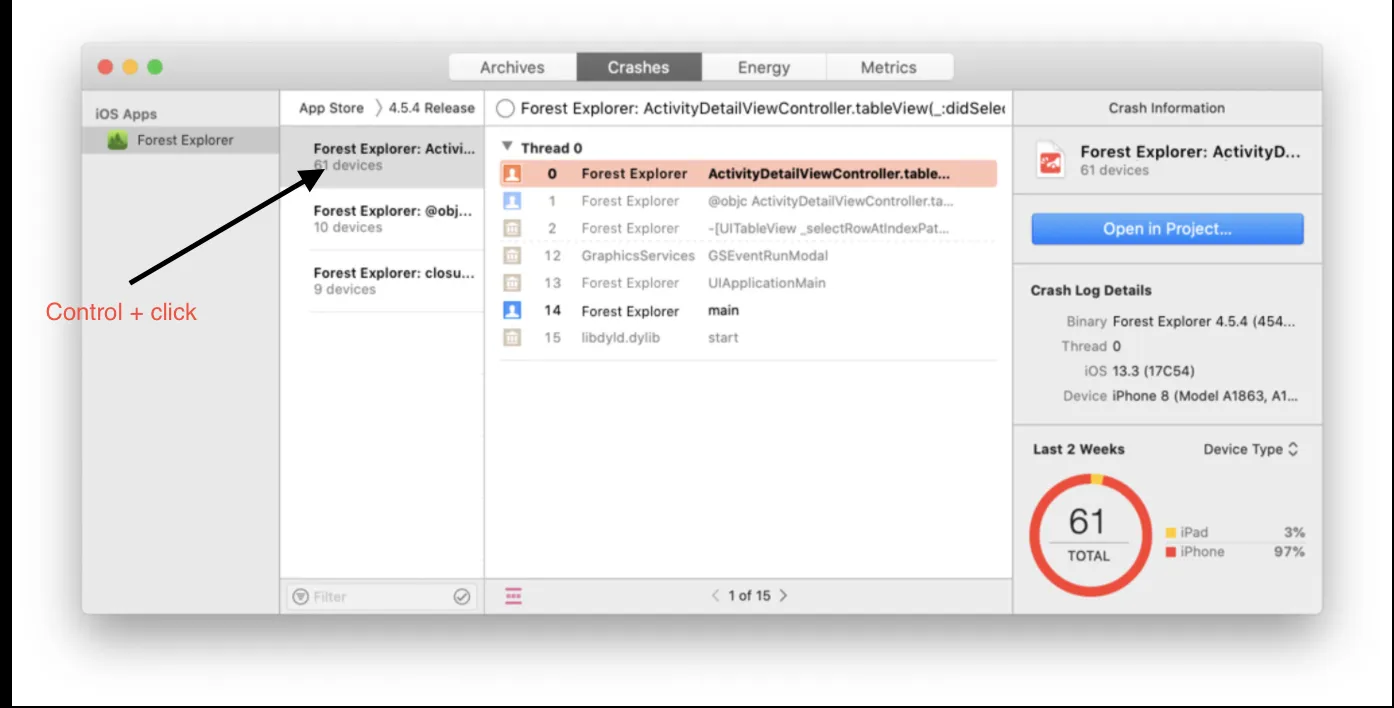
Task: Toggle the red stack frame collapse icon
Action: 513,596
